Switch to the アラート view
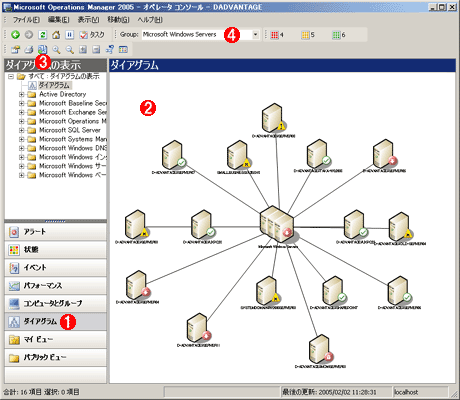The image size is (460, 400). [56, 232]
